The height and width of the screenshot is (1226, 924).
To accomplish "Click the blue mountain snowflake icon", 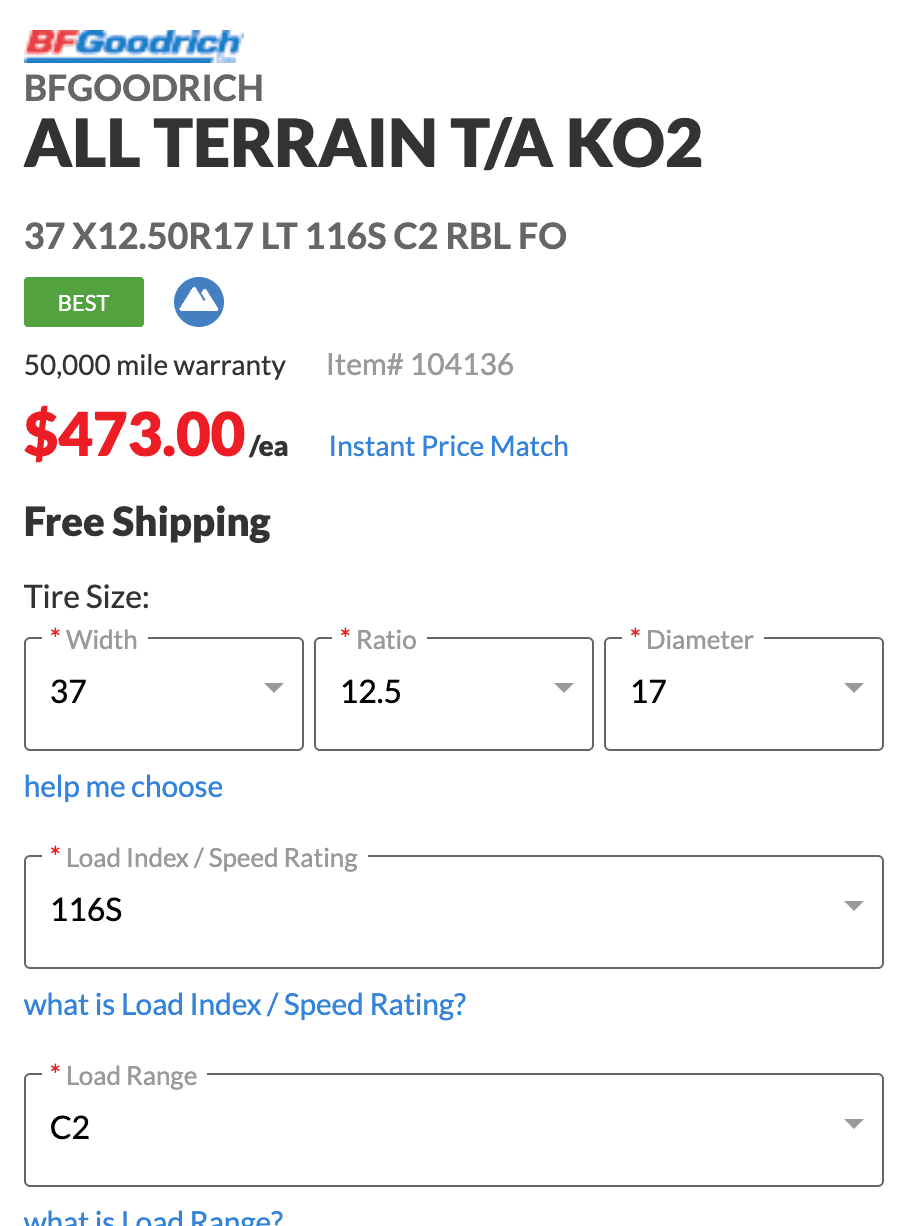I will 199,302.
